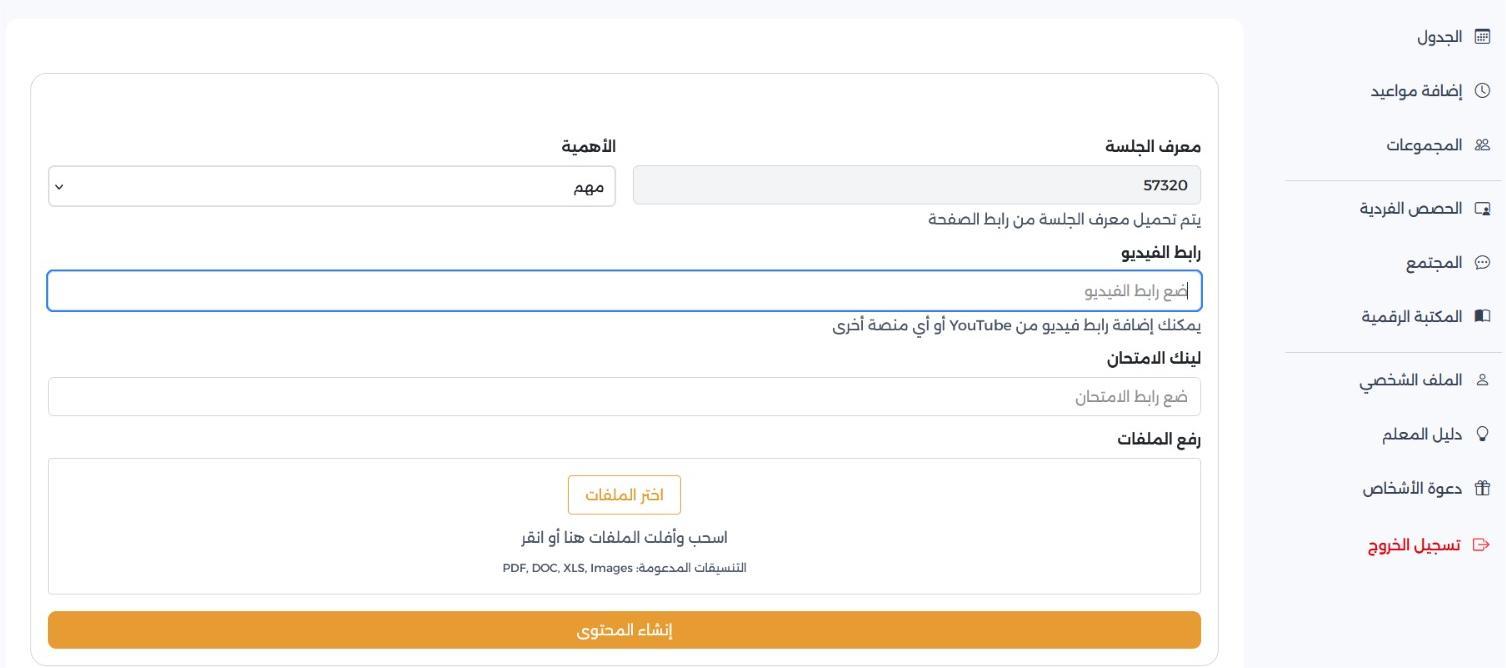Image resolution: width=1506 pixels, height=668 pixels.
Task: Click the person icon for الملف الشخصي
Action: tap(1482, 381)
